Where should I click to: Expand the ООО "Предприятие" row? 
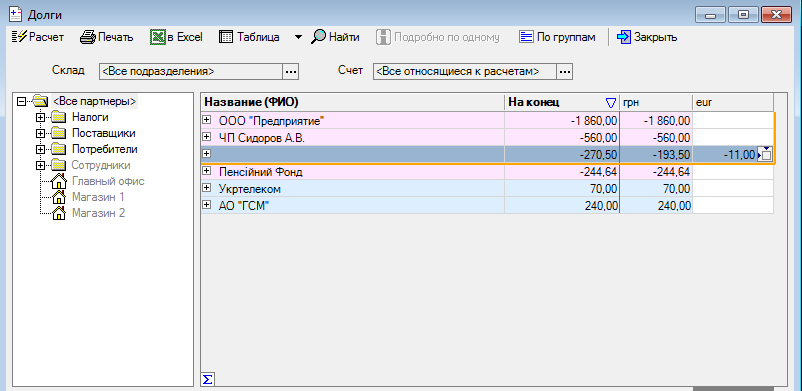click(x=207, y=120)
